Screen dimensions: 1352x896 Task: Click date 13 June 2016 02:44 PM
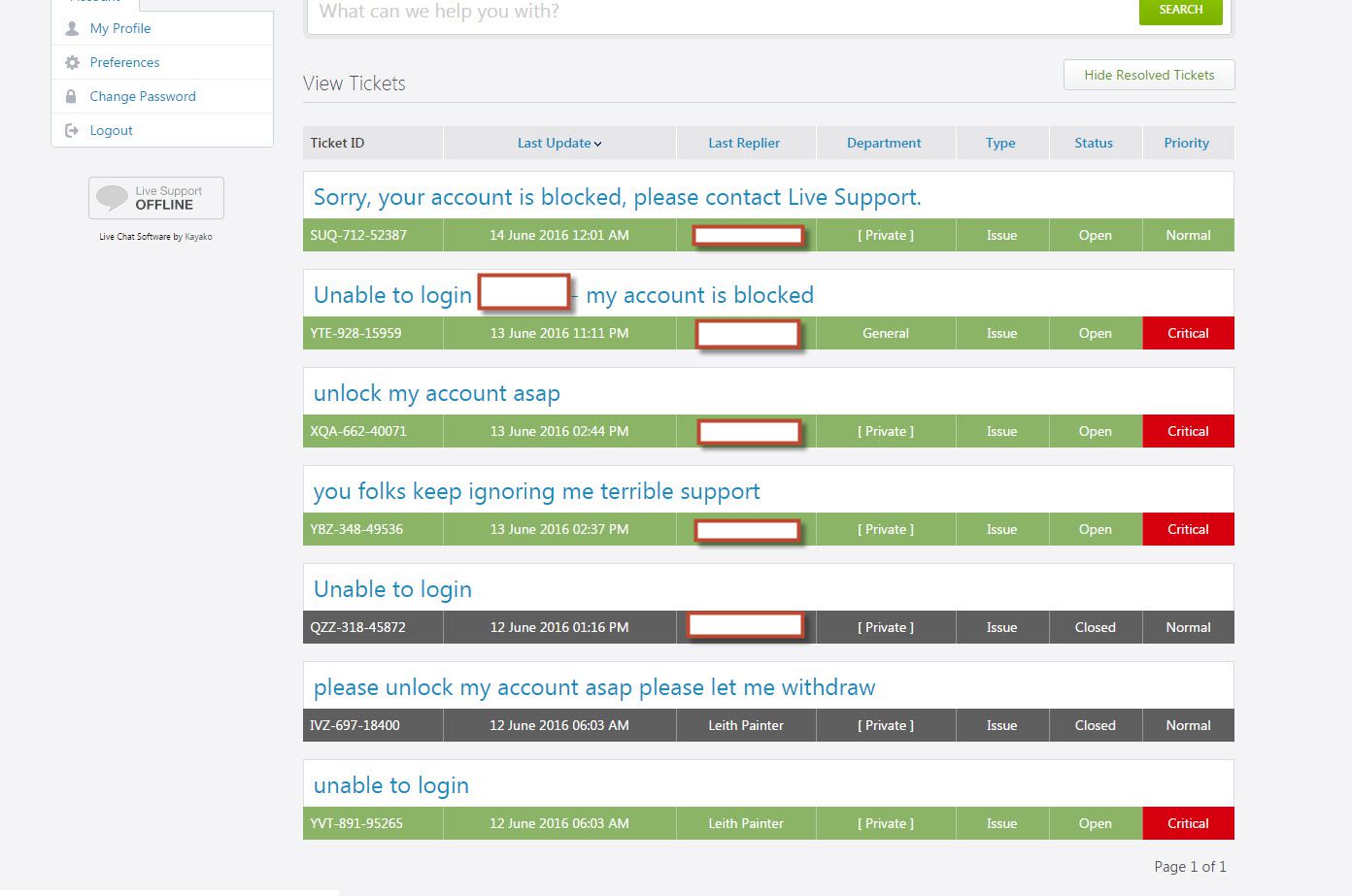pyautogui.click(x=559, y=431)
